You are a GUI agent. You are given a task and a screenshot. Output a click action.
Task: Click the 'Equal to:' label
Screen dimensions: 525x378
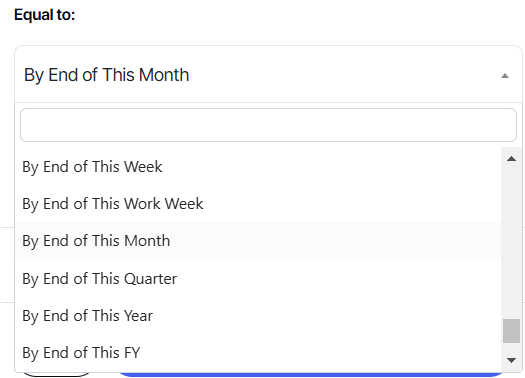(45, 15)
